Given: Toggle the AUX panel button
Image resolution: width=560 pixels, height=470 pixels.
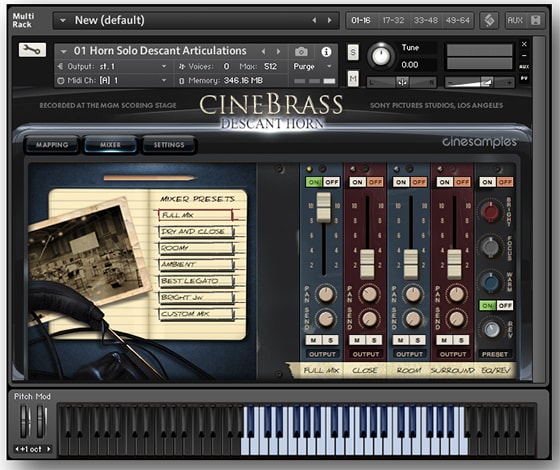Looking at the screenshot, I should tap(515, 20).
